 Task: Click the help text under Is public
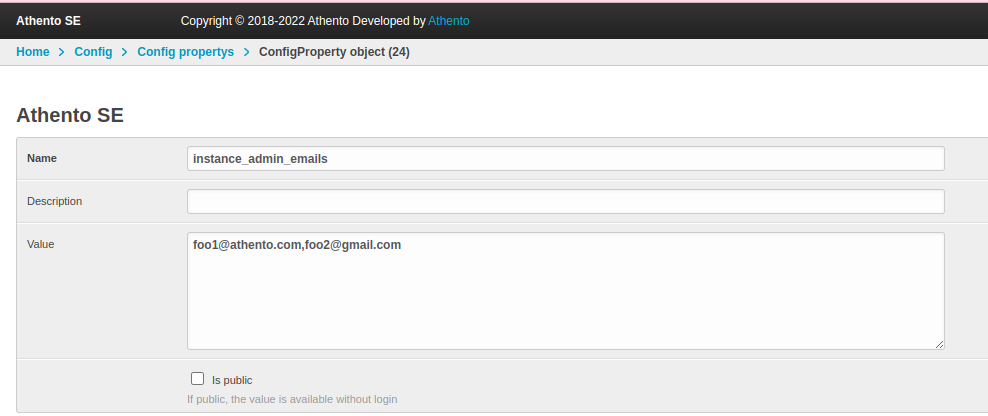tap(292, 399)
